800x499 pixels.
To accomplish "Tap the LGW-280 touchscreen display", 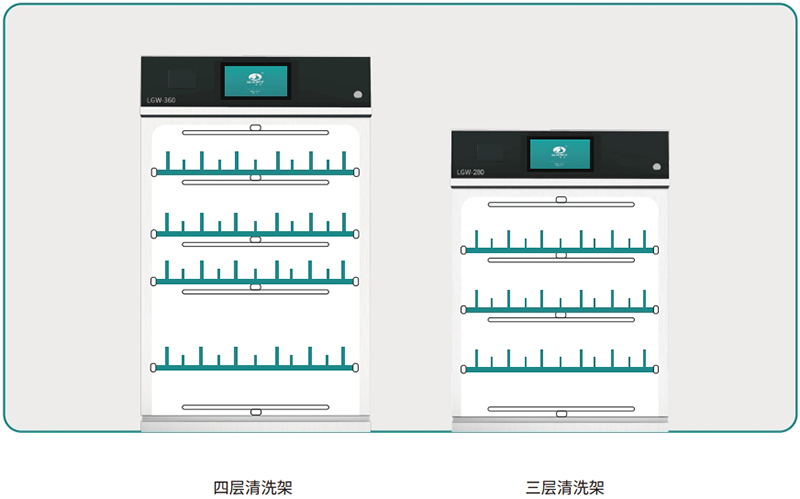I will pyautogui.click(x=559, y=155).
